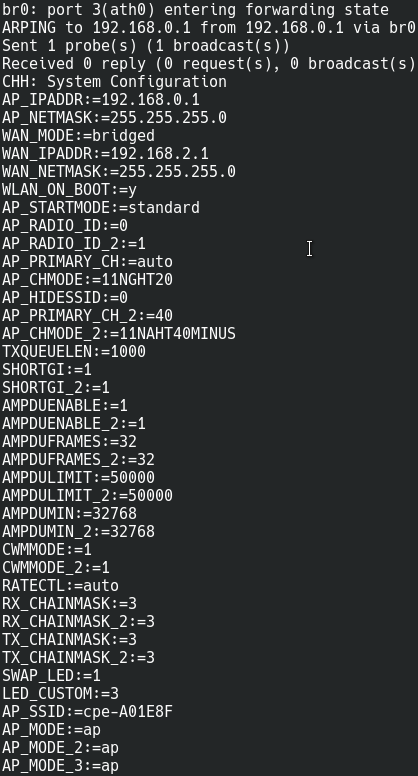Screen dimensions: 418x776
Task: Click the AP_MODE_3:=ap line
Action: (60, 766)
